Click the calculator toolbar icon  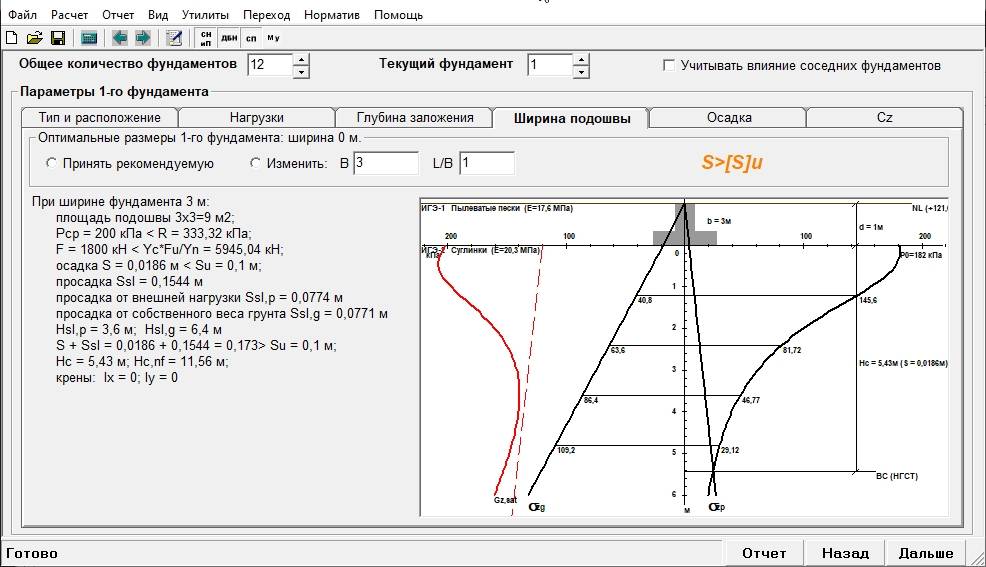89,38
